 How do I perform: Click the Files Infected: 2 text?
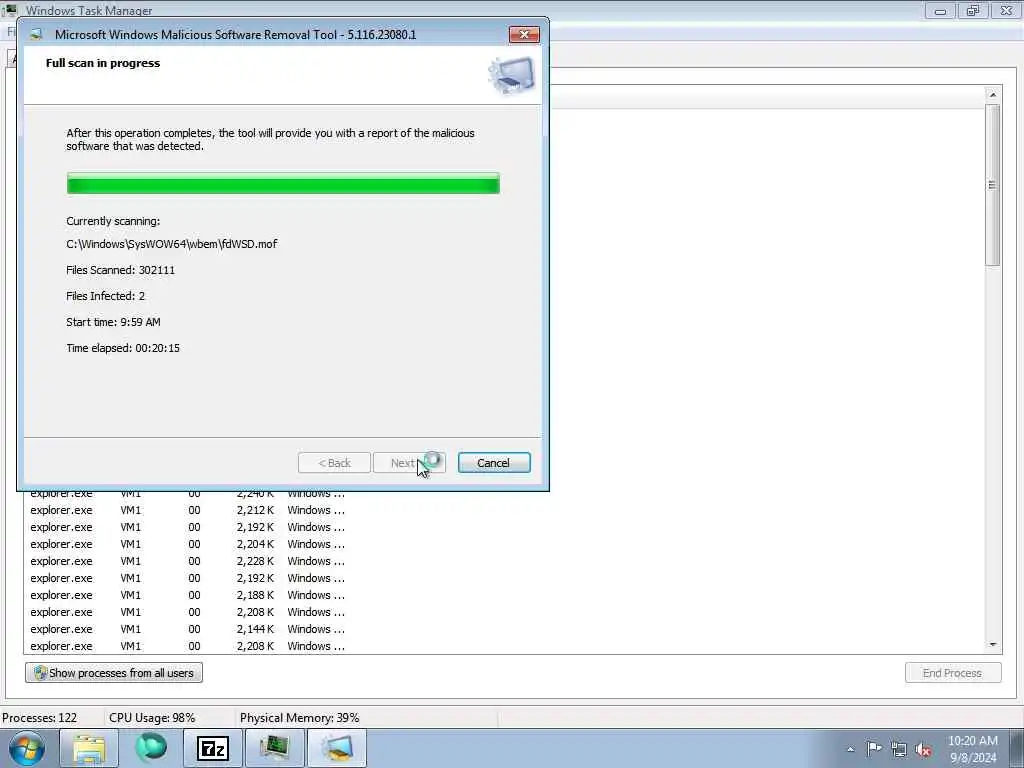[106, 296]
